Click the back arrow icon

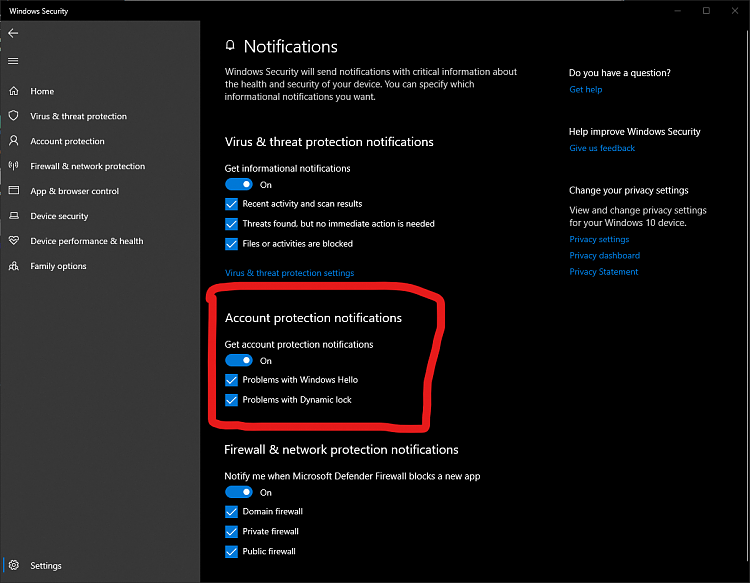[x=13, y=33]
